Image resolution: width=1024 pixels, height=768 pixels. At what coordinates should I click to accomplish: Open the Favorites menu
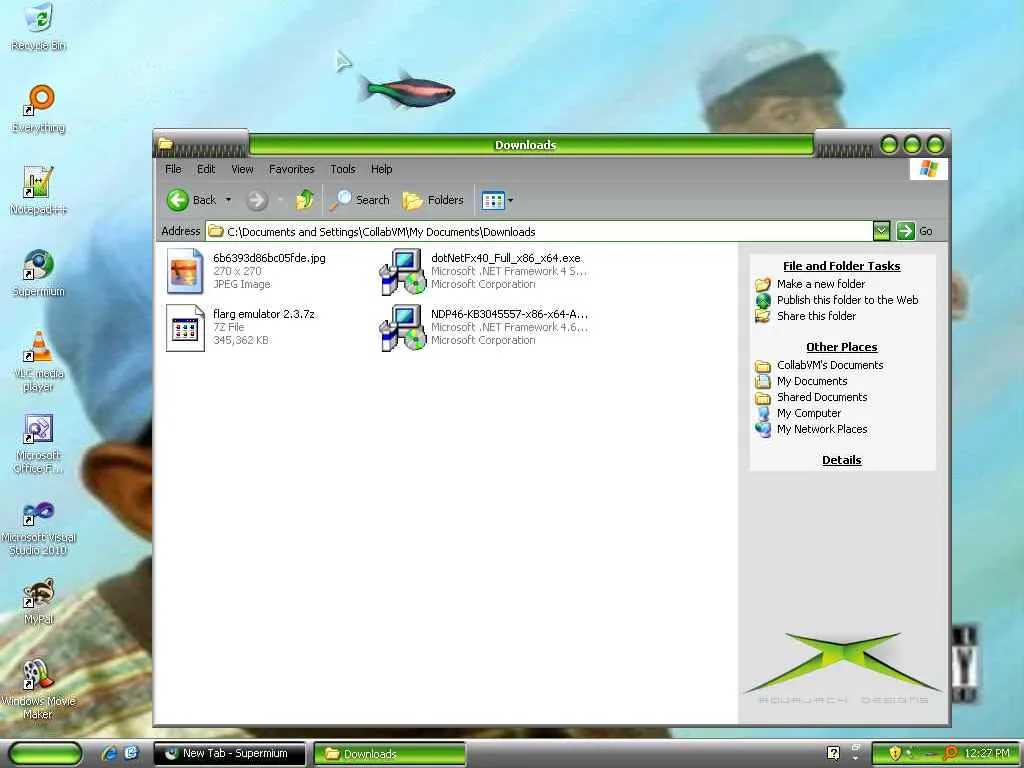pyautogui.click(x=291, y=169)
